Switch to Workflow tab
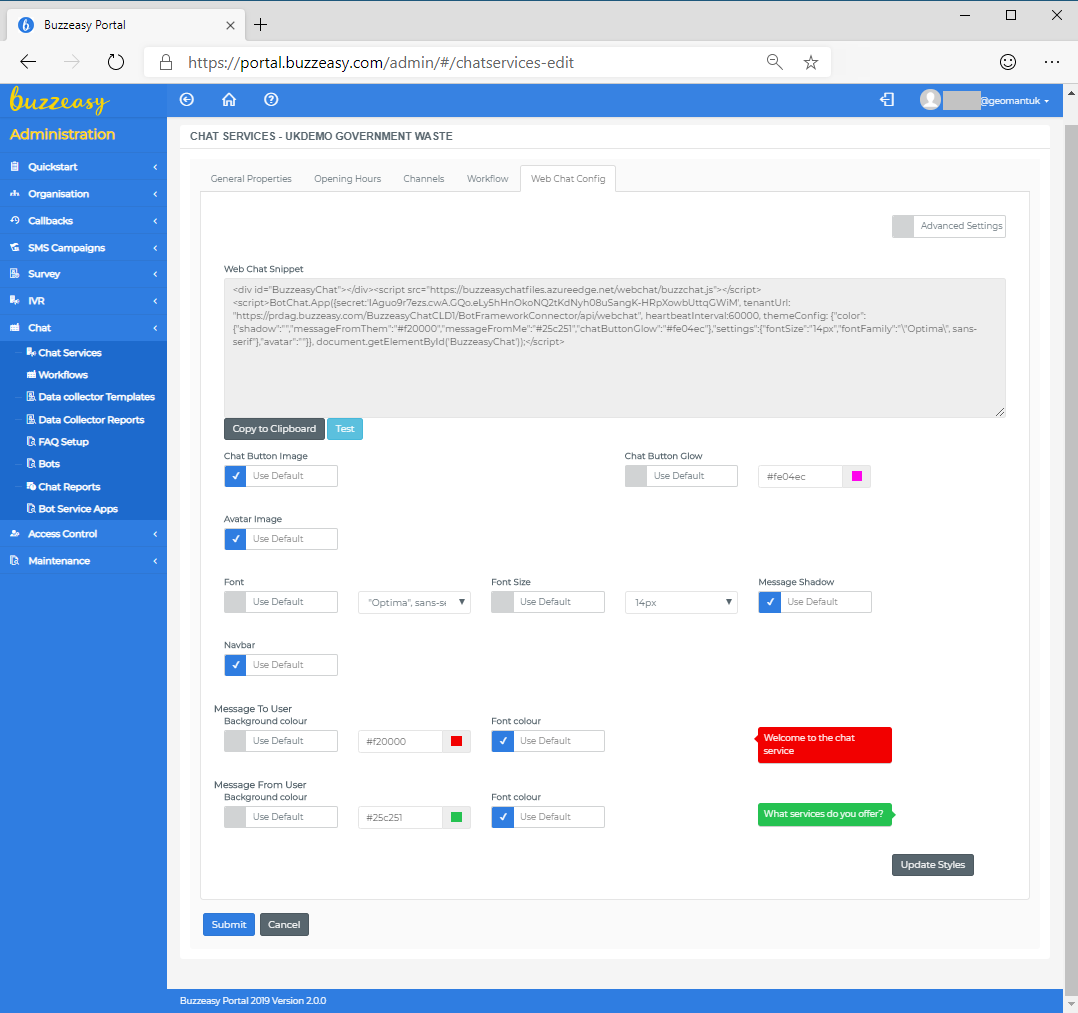Screen dimensions: 1078x1013 (x=487, y=179)
